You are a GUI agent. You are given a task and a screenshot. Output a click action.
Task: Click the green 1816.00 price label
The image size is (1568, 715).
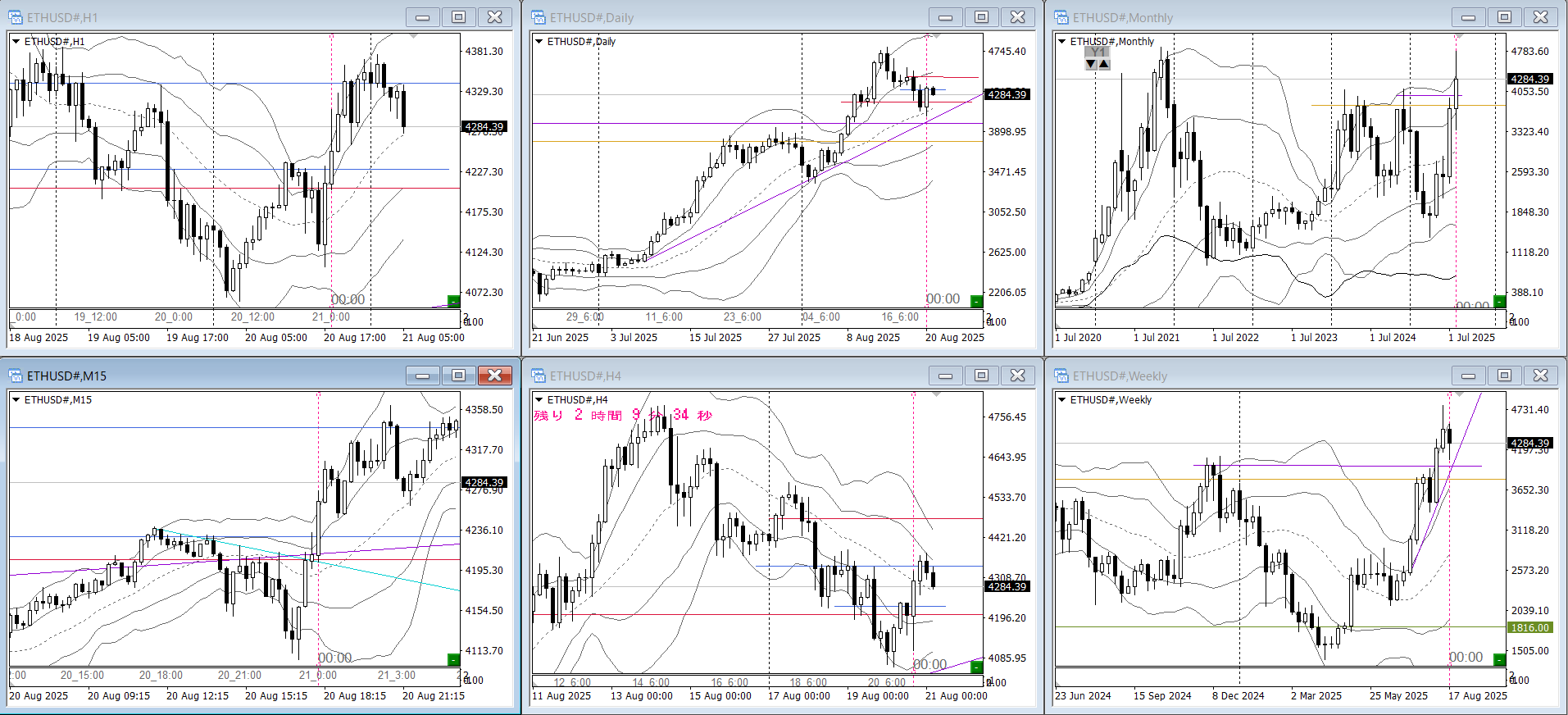pos(1529,627)
